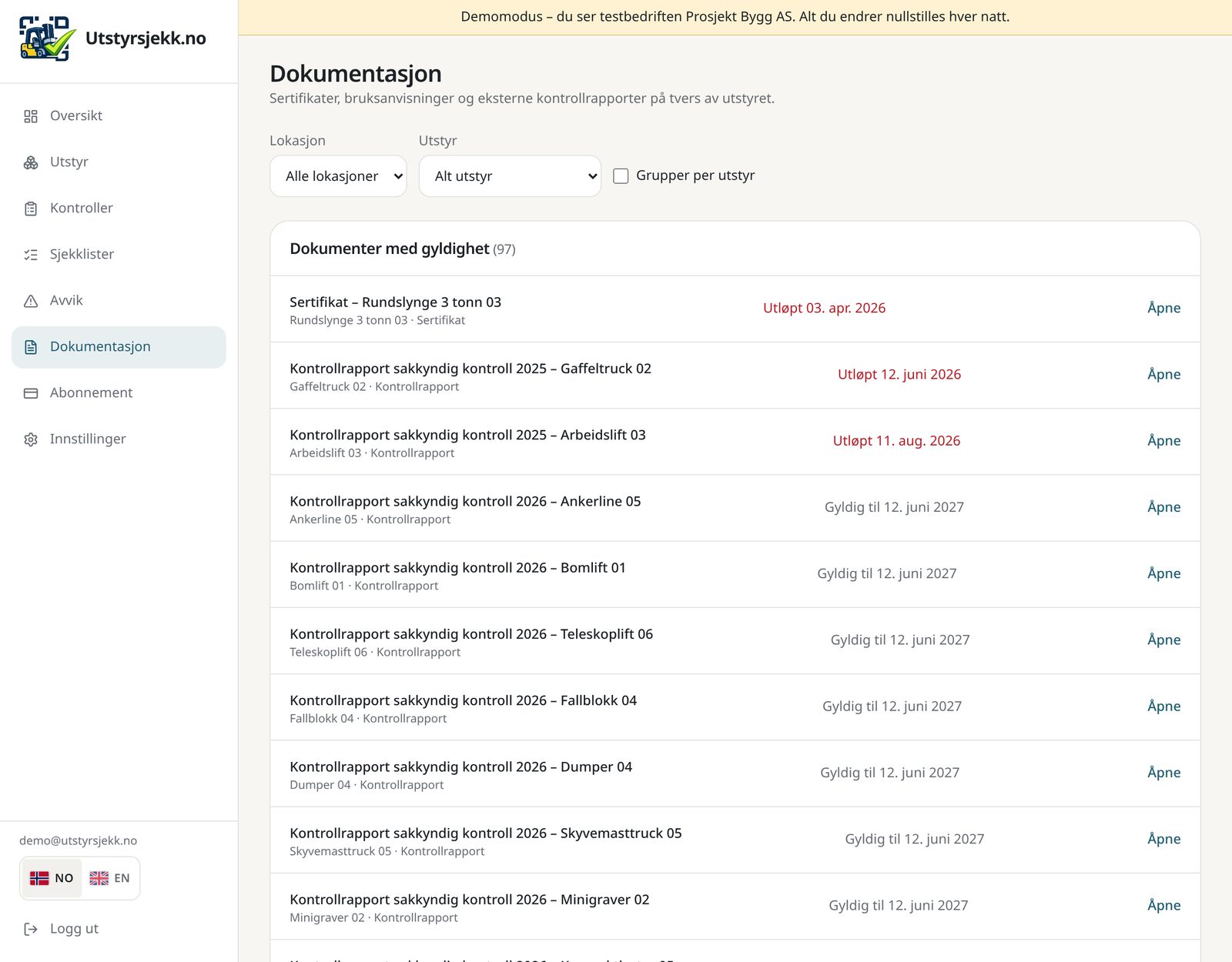The image size is (1232, 962).
Task: Click Åpne for Gaffeltruck 02 report
Action: pyautogui.click(x=1163, y=374)
